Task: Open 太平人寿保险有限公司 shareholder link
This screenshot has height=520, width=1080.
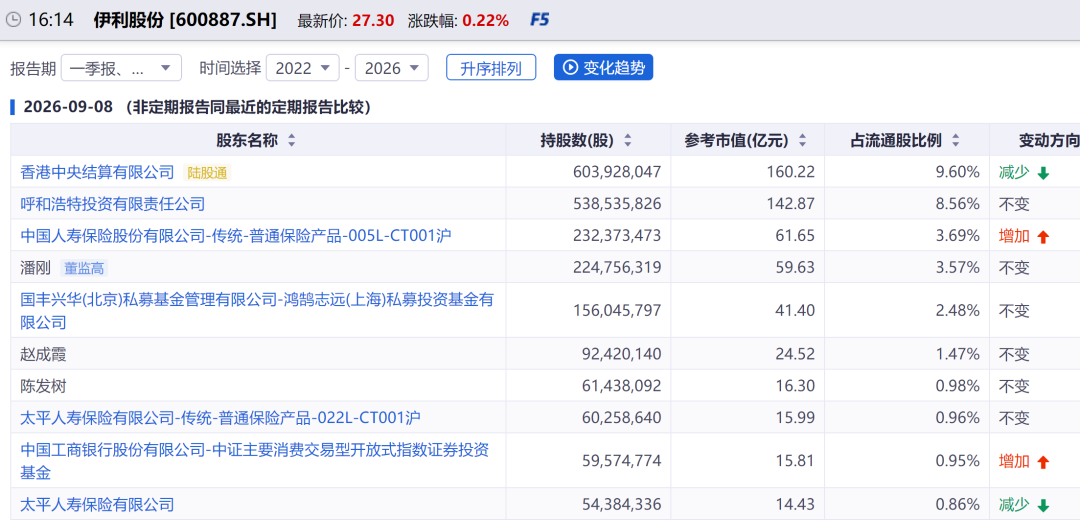Action: pyautogui.click(x=98, y=504)
